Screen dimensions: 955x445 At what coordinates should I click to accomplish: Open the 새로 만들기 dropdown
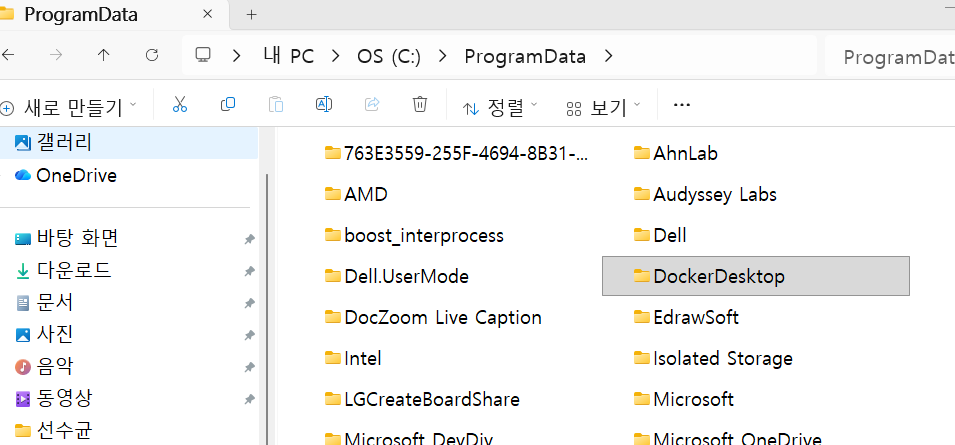tap(69, 107)
